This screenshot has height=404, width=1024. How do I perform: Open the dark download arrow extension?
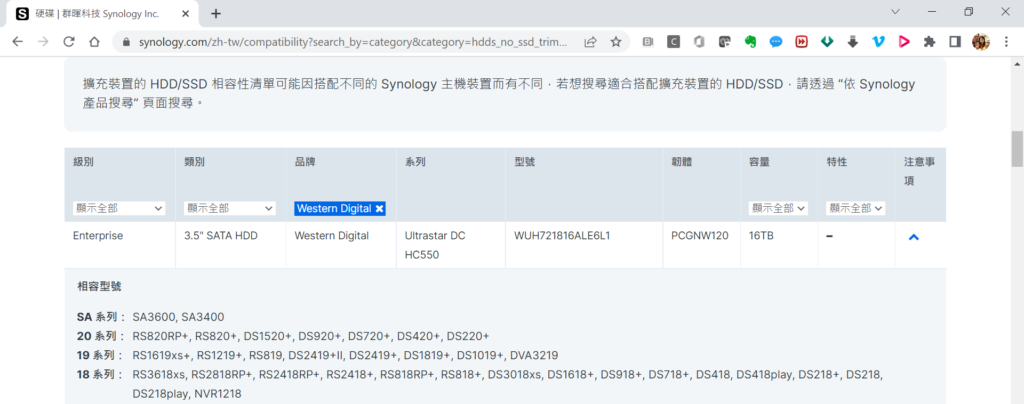[852, 42]
